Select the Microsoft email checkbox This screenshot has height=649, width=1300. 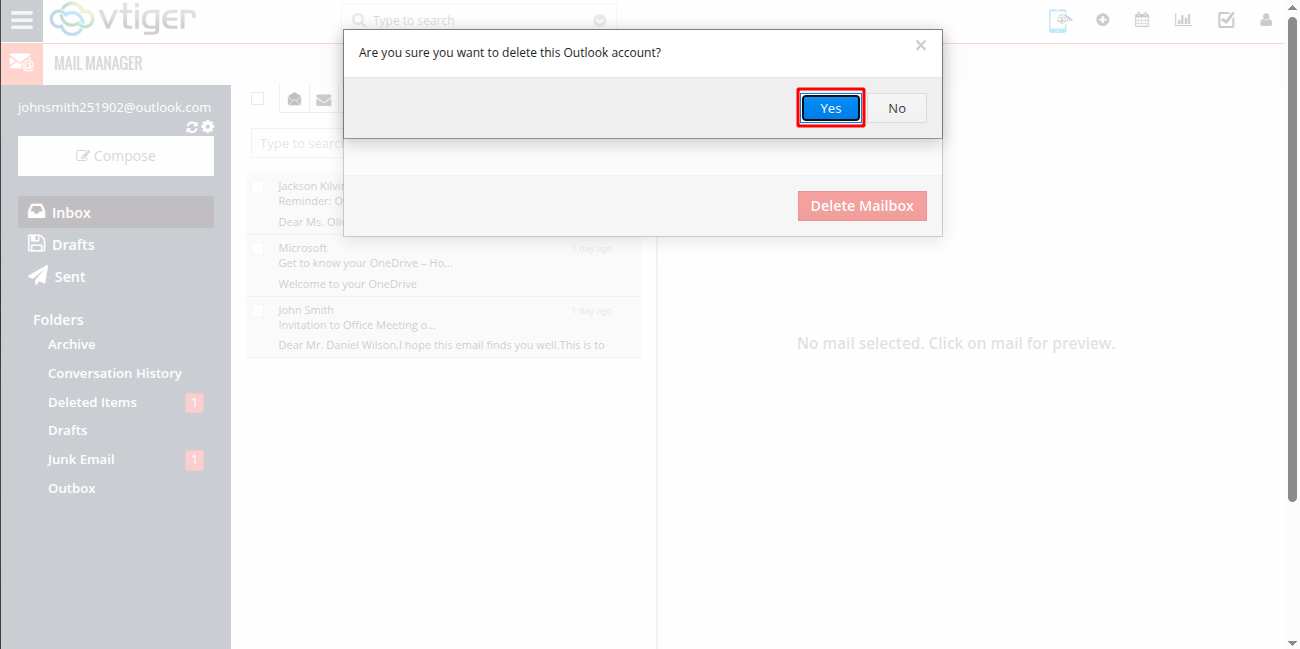click(257, 248)
